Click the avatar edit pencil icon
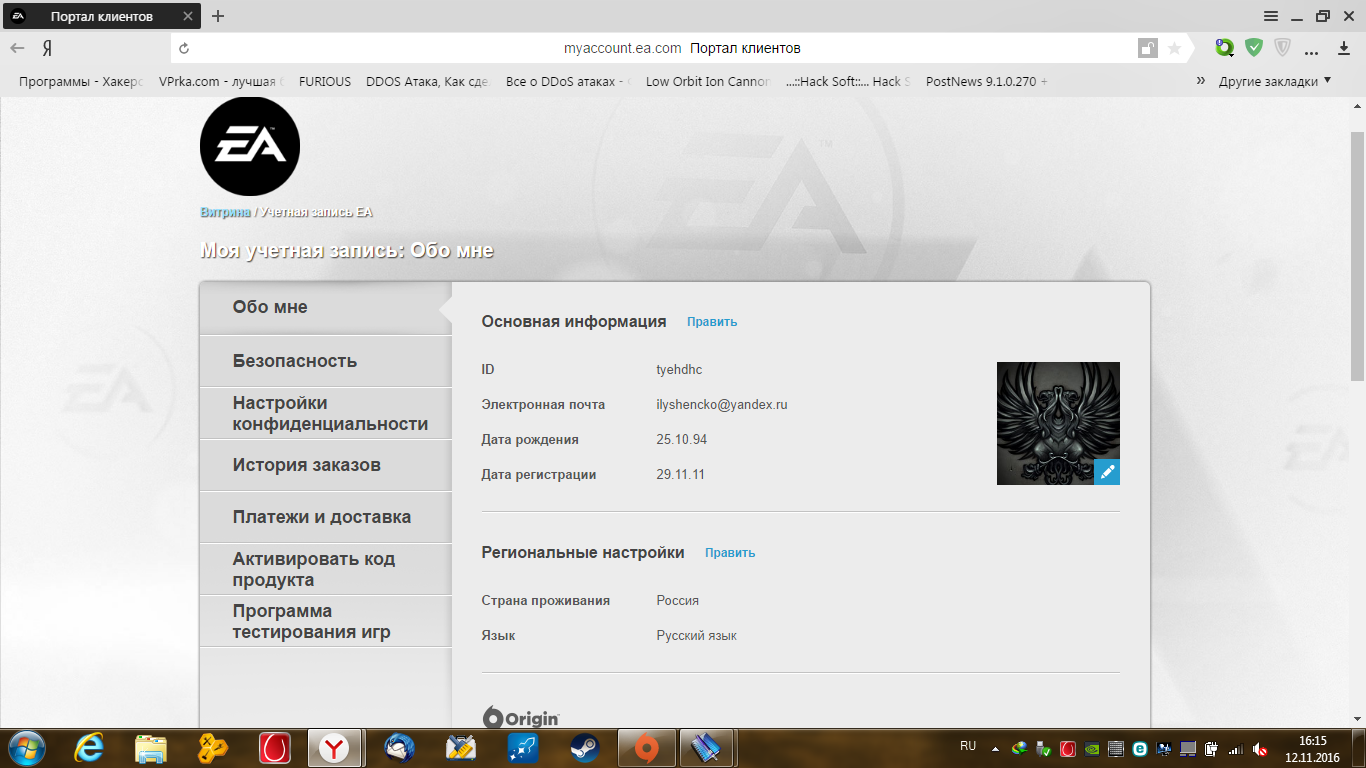Screen dimensions: 1366x768 1107,472
